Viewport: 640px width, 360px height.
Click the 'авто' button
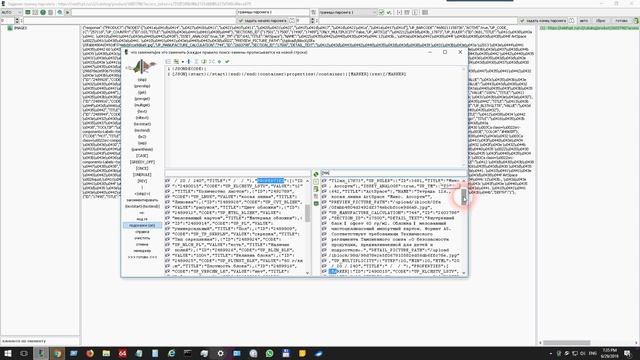pos(584,20)
